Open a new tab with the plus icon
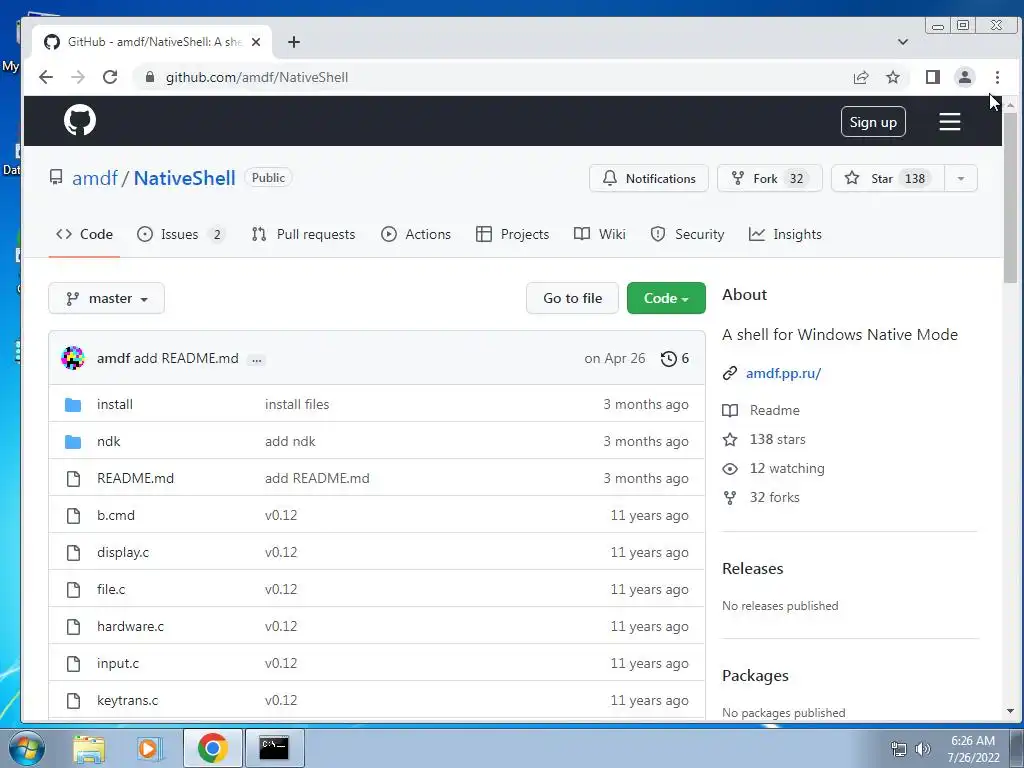The width and height of the screenshot is (1024, 768). (x=294, y=42)
